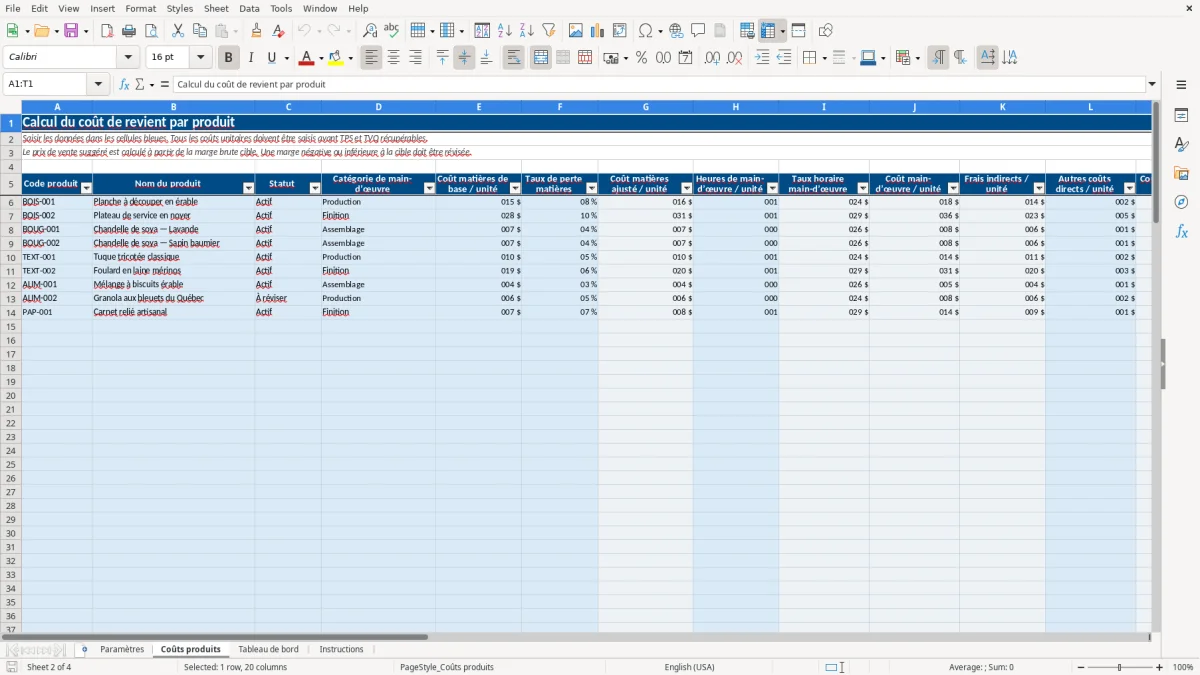This screenshot has width=1200, height=675.
Task: Open the Font Name dropdown
Action: click(x=128, y=58)
